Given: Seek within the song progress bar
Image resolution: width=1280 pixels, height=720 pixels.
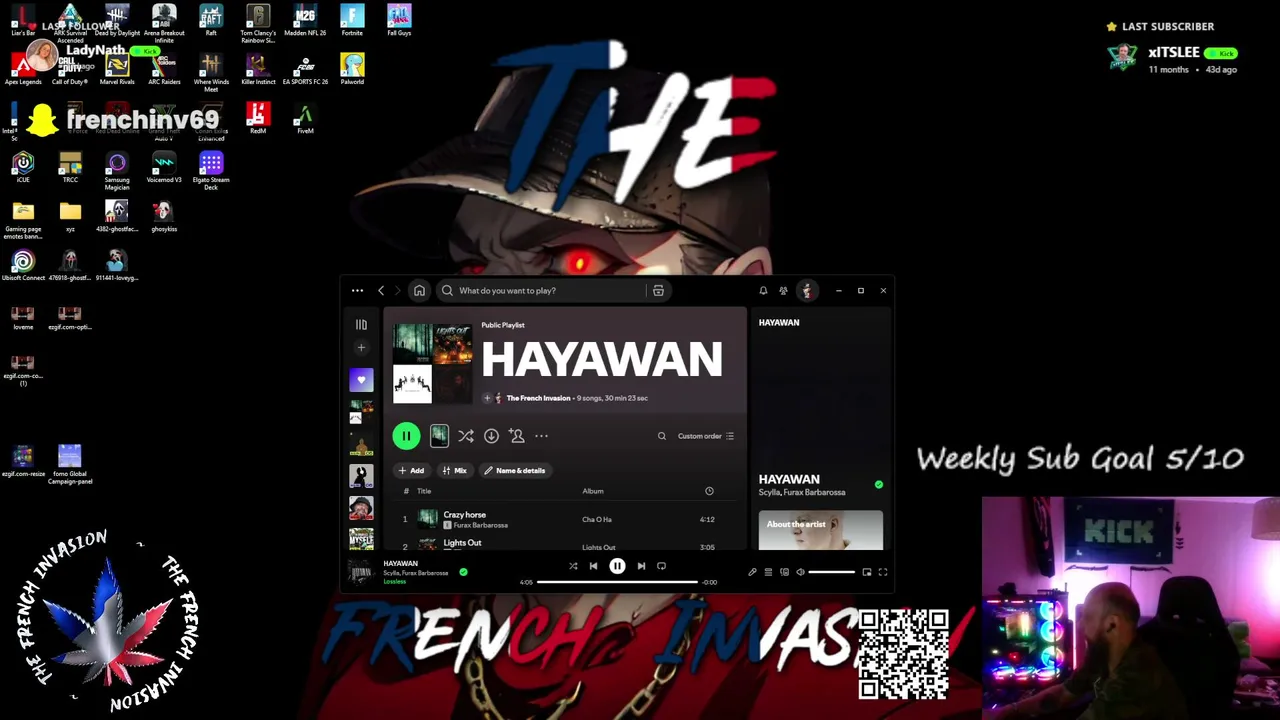Looking at the screenshot, I should pos(617,582).
